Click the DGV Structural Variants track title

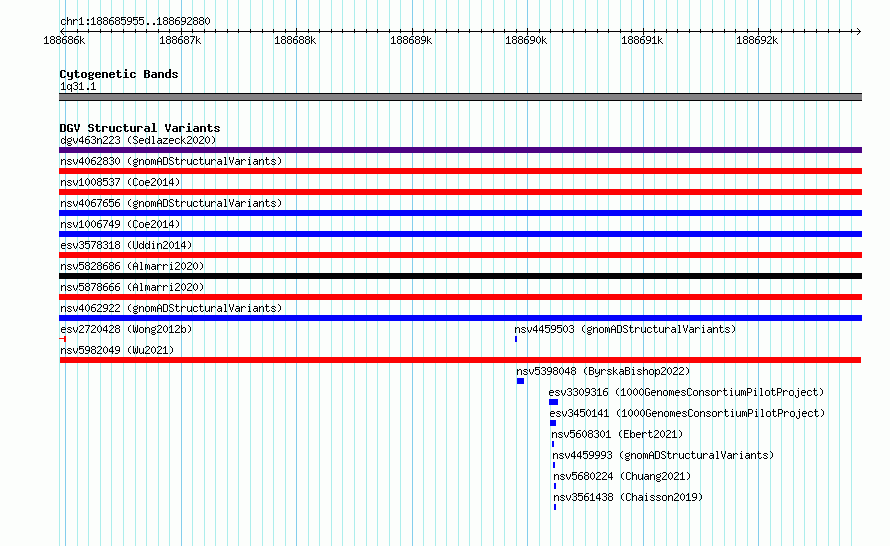pos(140,128)
